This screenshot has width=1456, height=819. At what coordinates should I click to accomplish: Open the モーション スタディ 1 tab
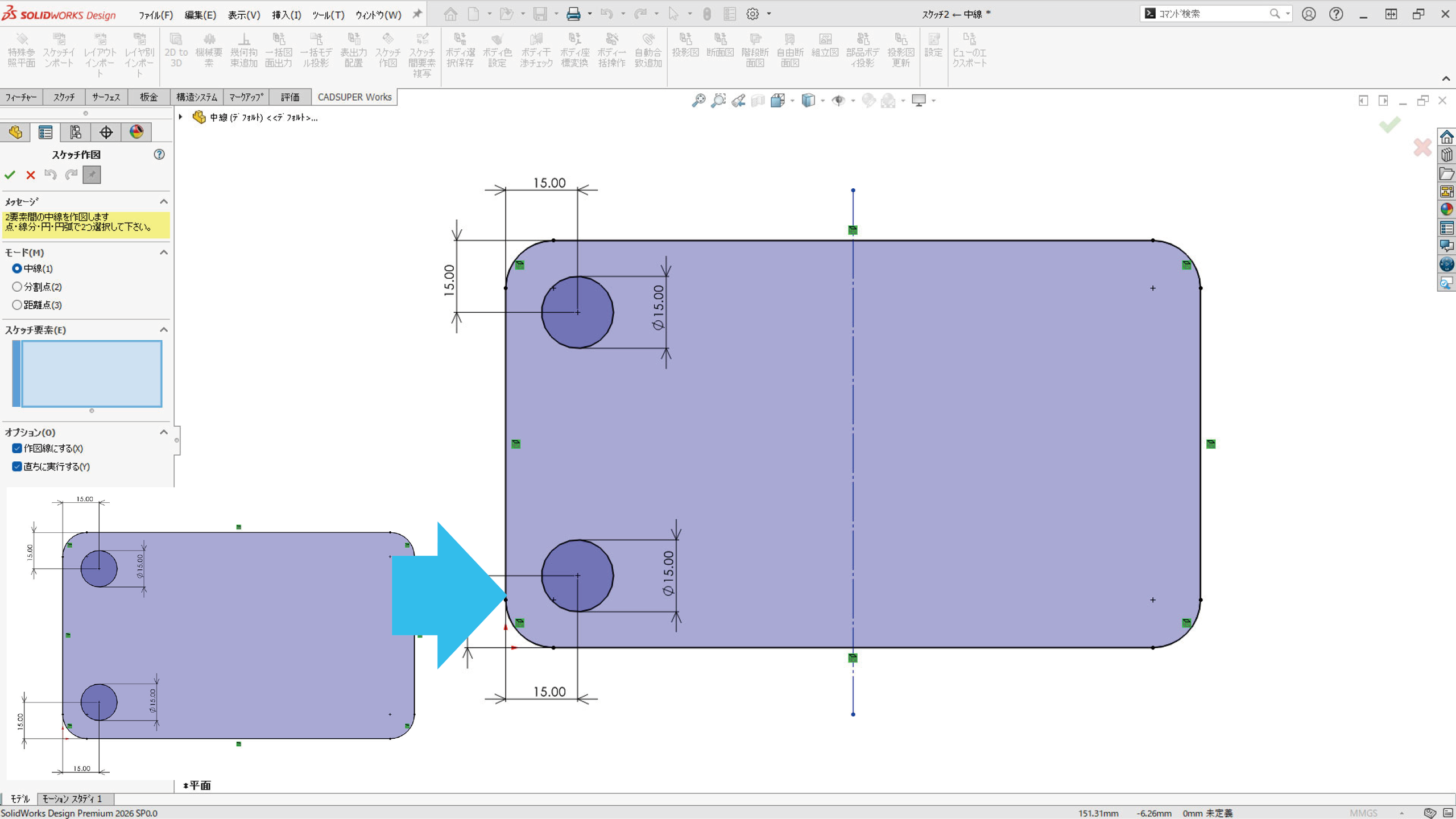pyautogui.click(x=72, y=799)
